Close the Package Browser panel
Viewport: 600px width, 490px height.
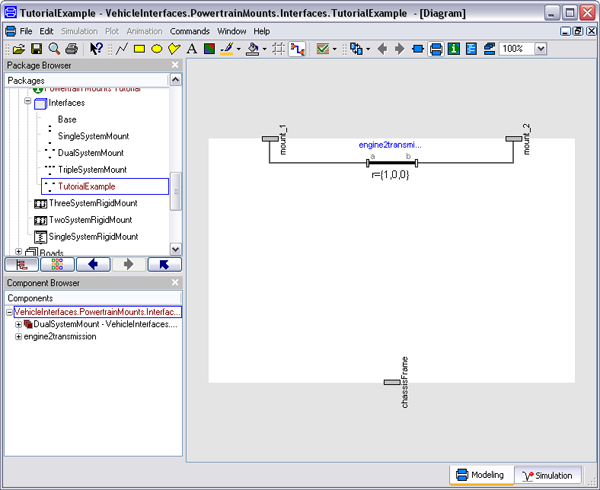pyautogui.click(x=175, y=65)
